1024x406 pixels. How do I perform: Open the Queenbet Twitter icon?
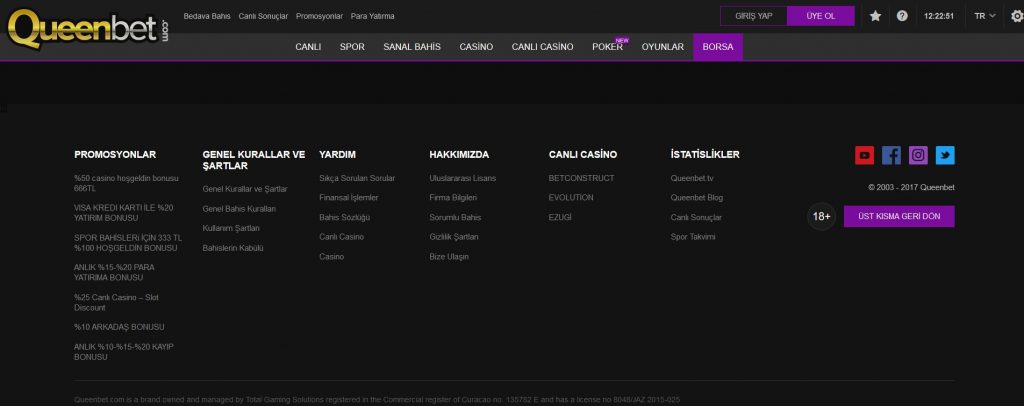pyautogui.click(x=945, y=155)
